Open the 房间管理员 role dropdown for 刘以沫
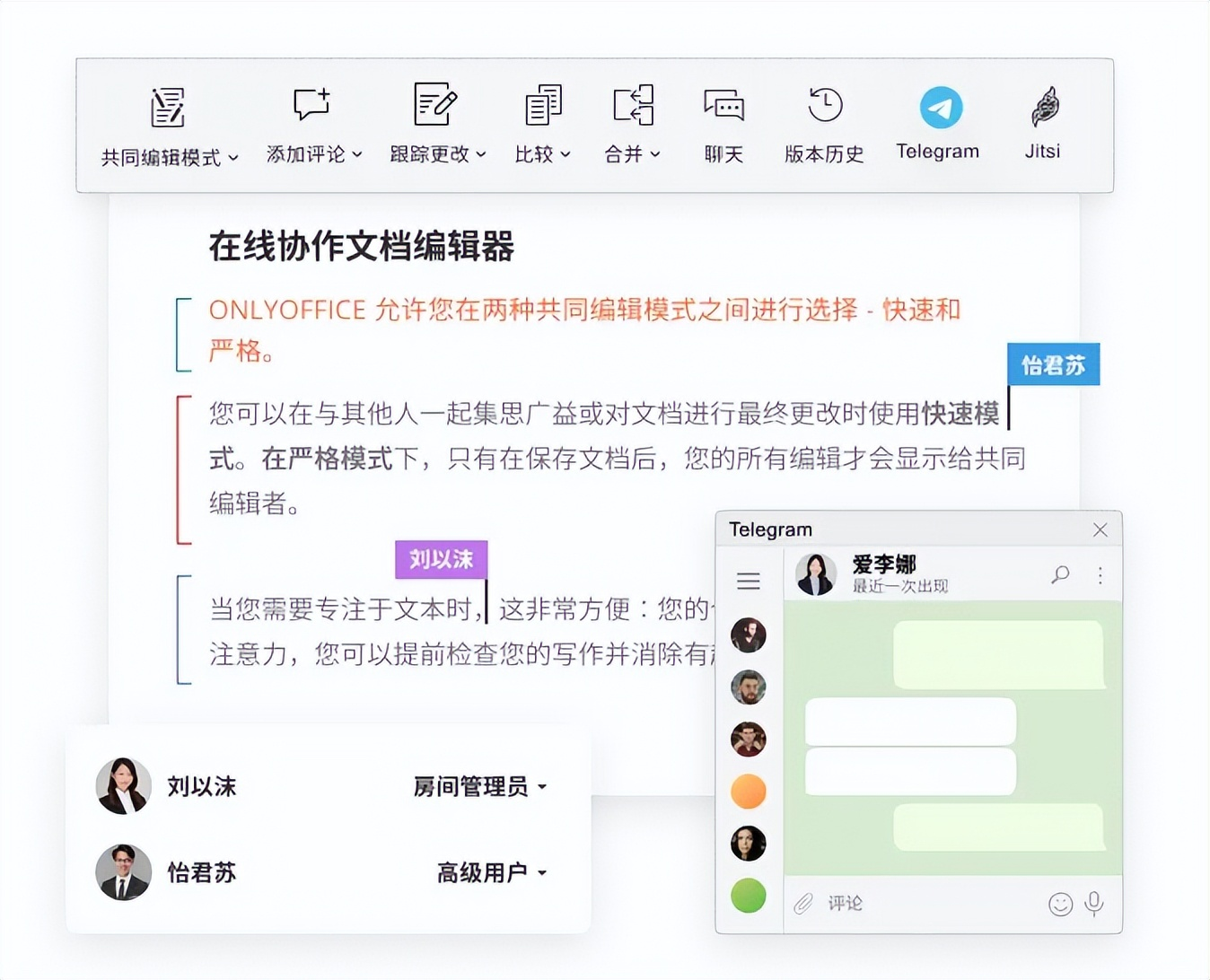The height and width of the screenshot is (980, 1210). (x=480, y=787)
